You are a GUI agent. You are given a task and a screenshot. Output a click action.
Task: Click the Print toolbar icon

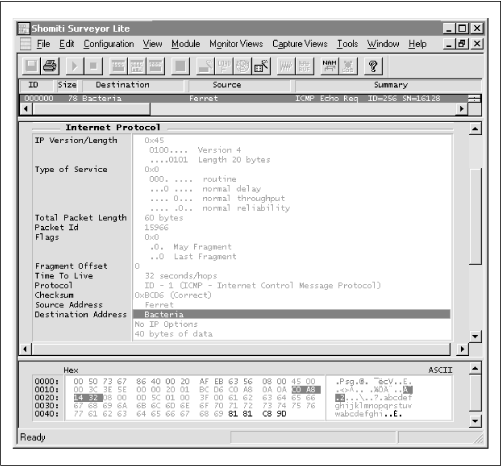[x=50, y=66]
